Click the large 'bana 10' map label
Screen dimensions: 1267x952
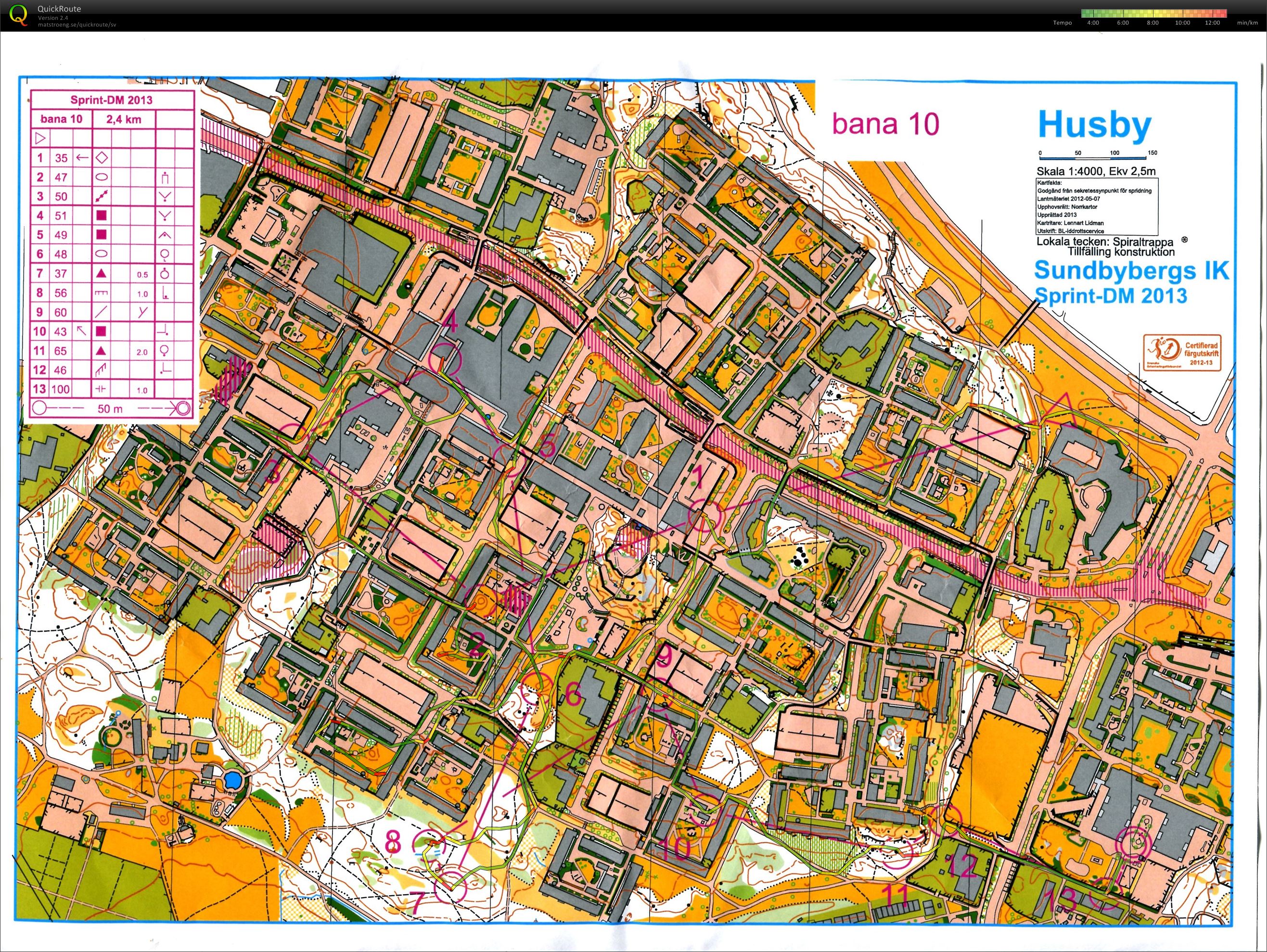pyautogui.click(x=885, y=124)
